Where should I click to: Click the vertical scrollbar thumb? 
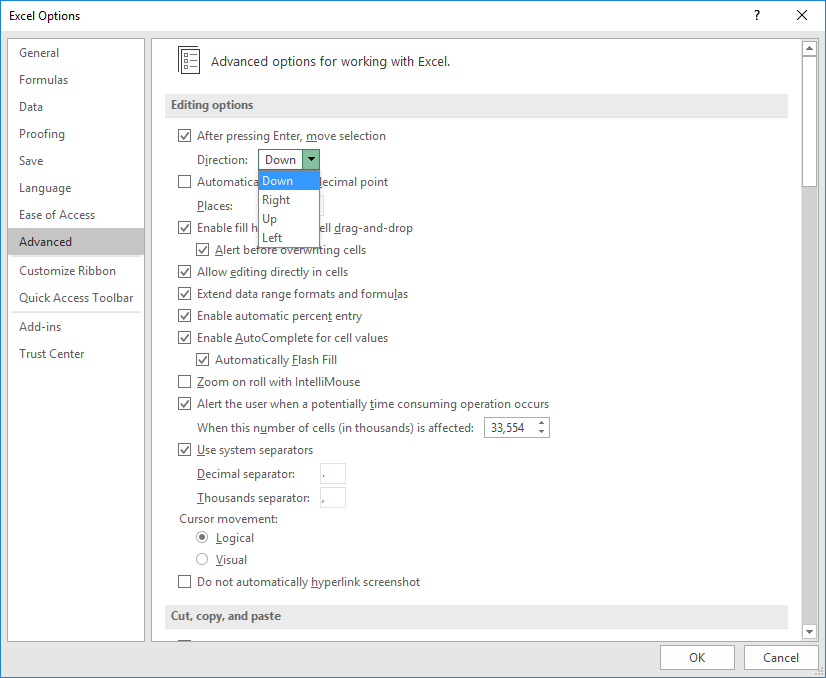809,121
